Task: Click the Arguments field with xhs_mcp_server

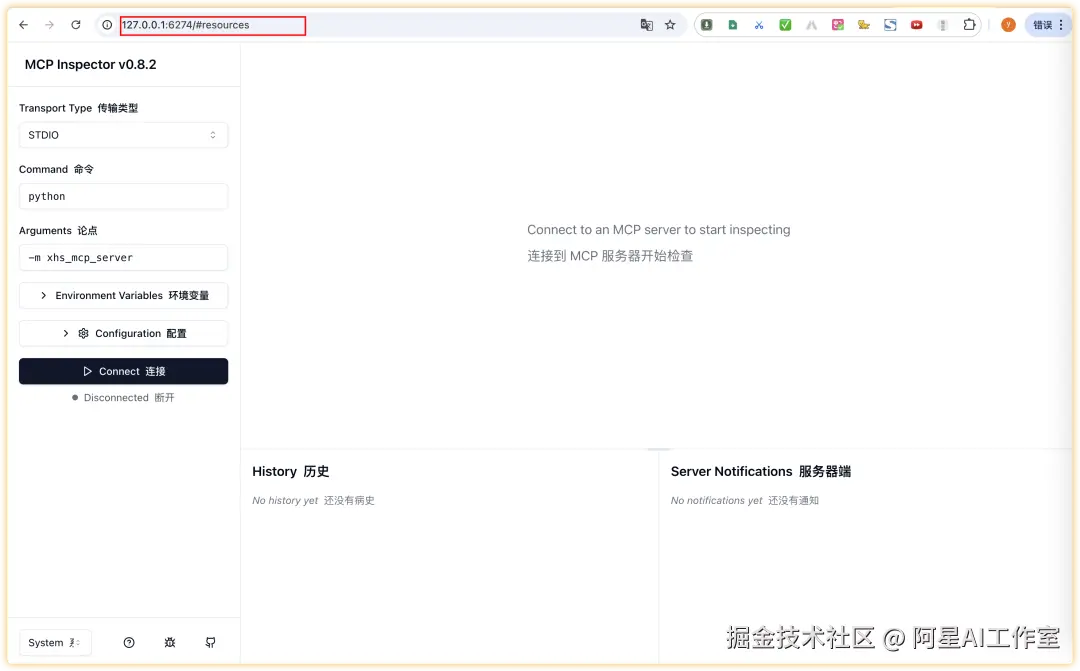Action: point(123,257)
